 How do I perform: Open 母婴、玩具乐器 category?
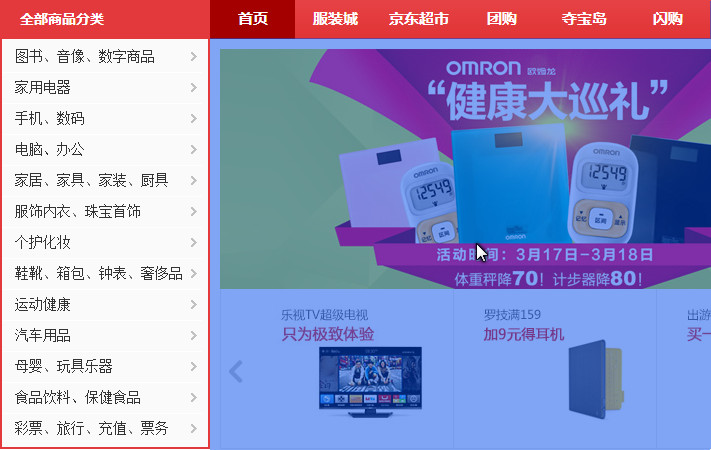point(63,366)
